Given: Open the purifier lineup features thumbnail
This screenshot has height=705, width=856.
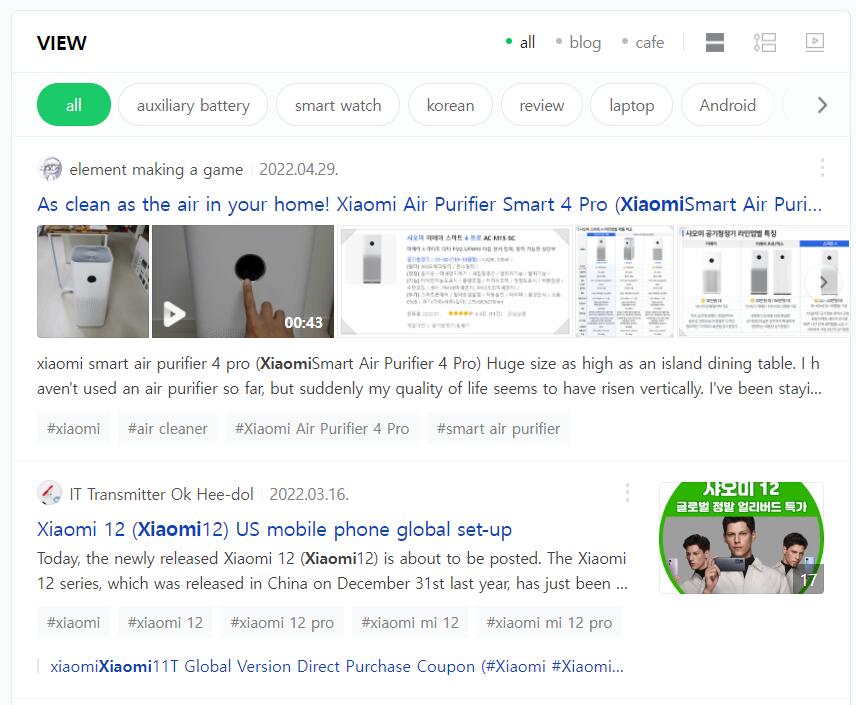Looking at the screenshot, I should tap(763, 281).
